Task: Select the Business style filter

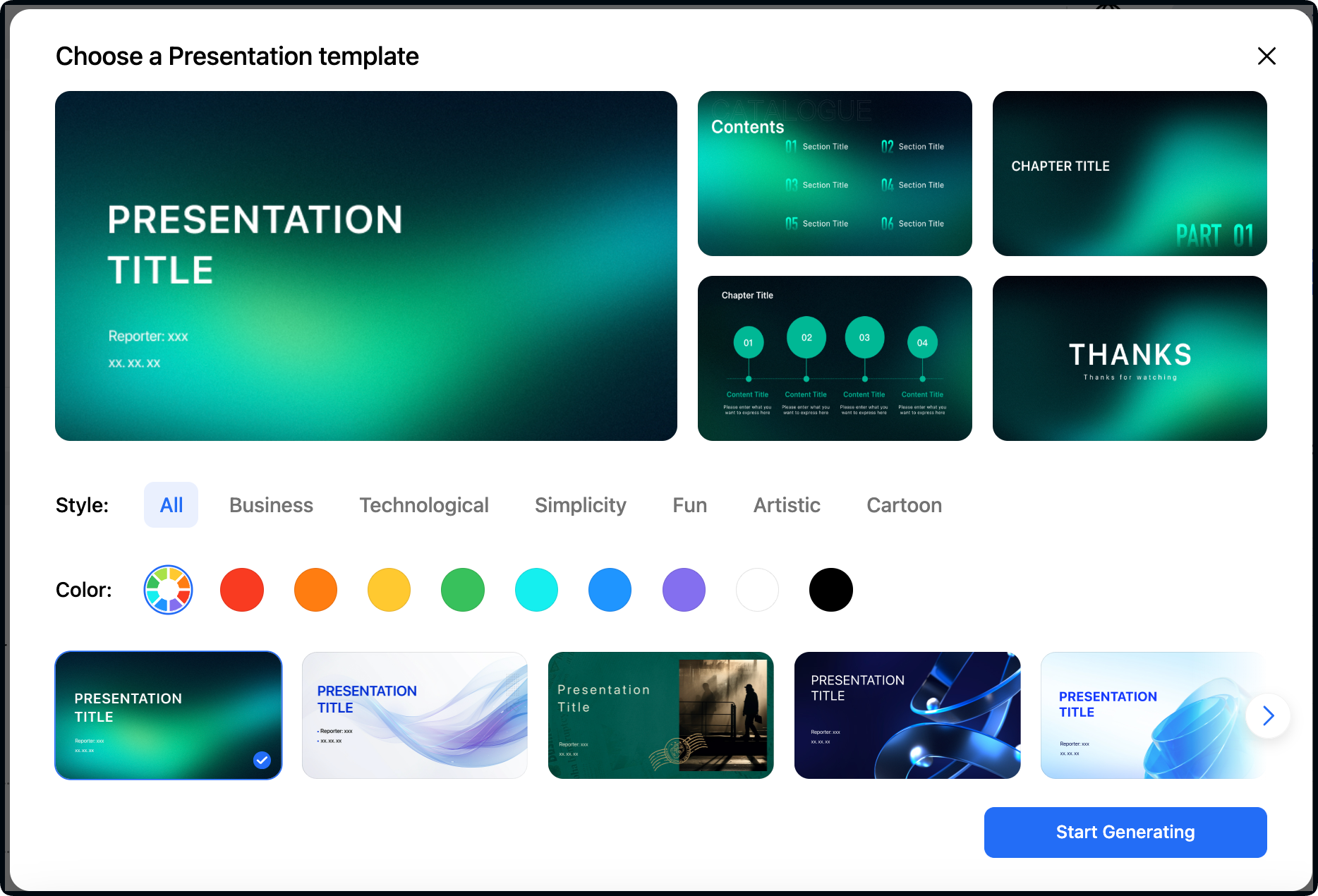Action: click(x=271, y=504)
